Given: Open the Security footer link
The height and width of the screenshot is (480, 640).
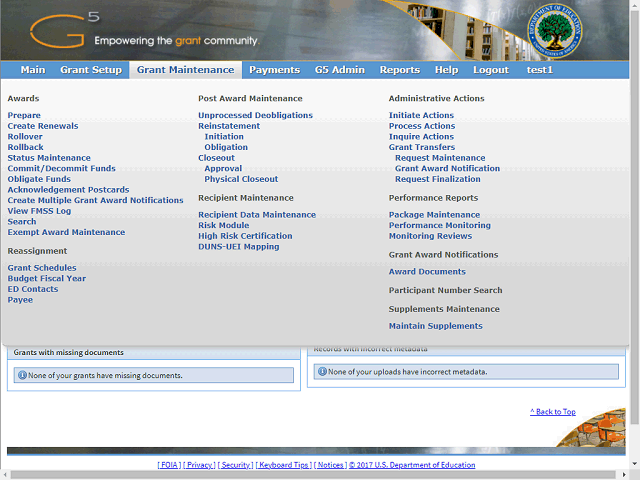Looking at the screenshot, I should [x=236, y=465].
